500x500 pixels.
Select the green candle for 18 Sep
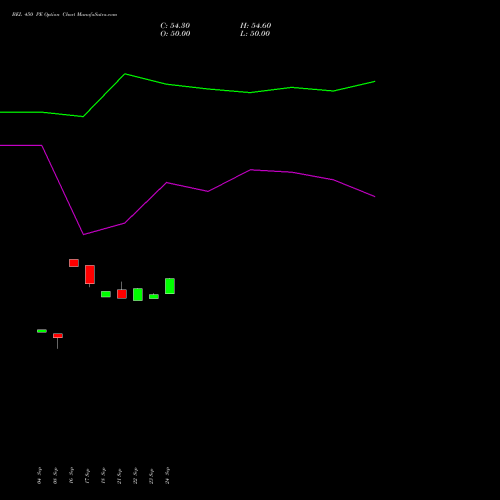click(106, 294)
